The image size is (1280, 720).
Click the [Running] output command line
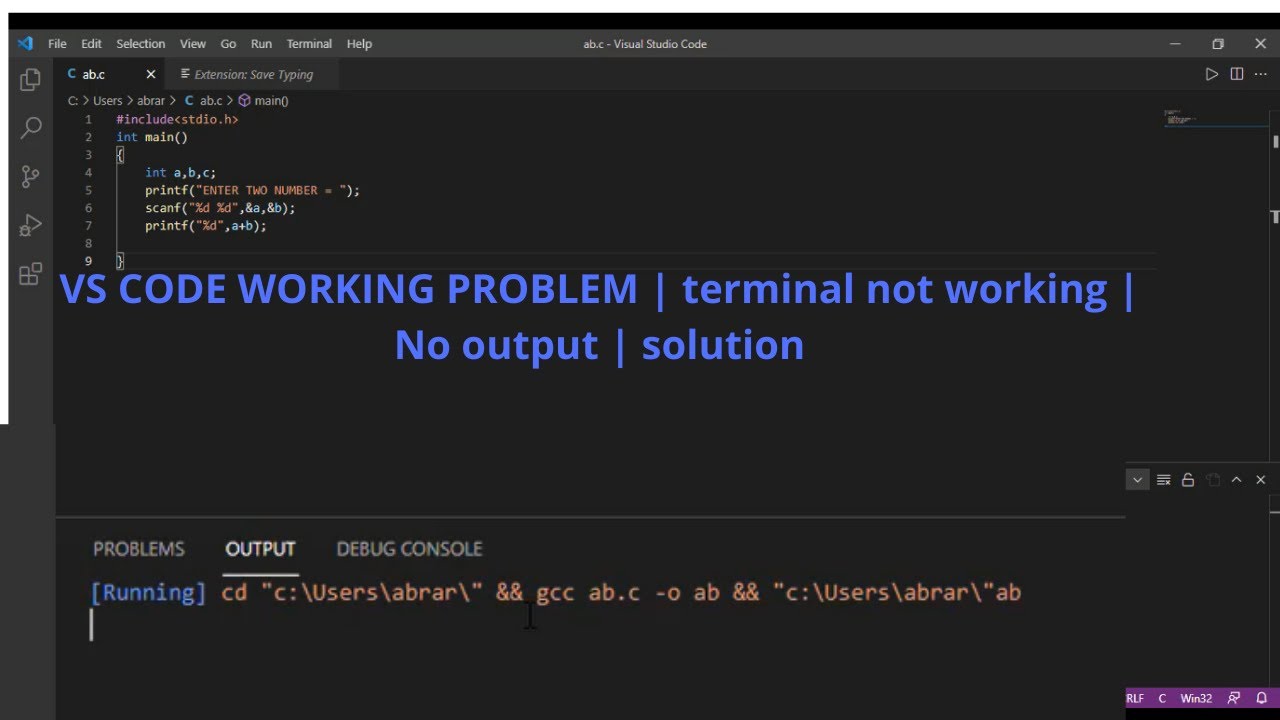click(556, 593)
